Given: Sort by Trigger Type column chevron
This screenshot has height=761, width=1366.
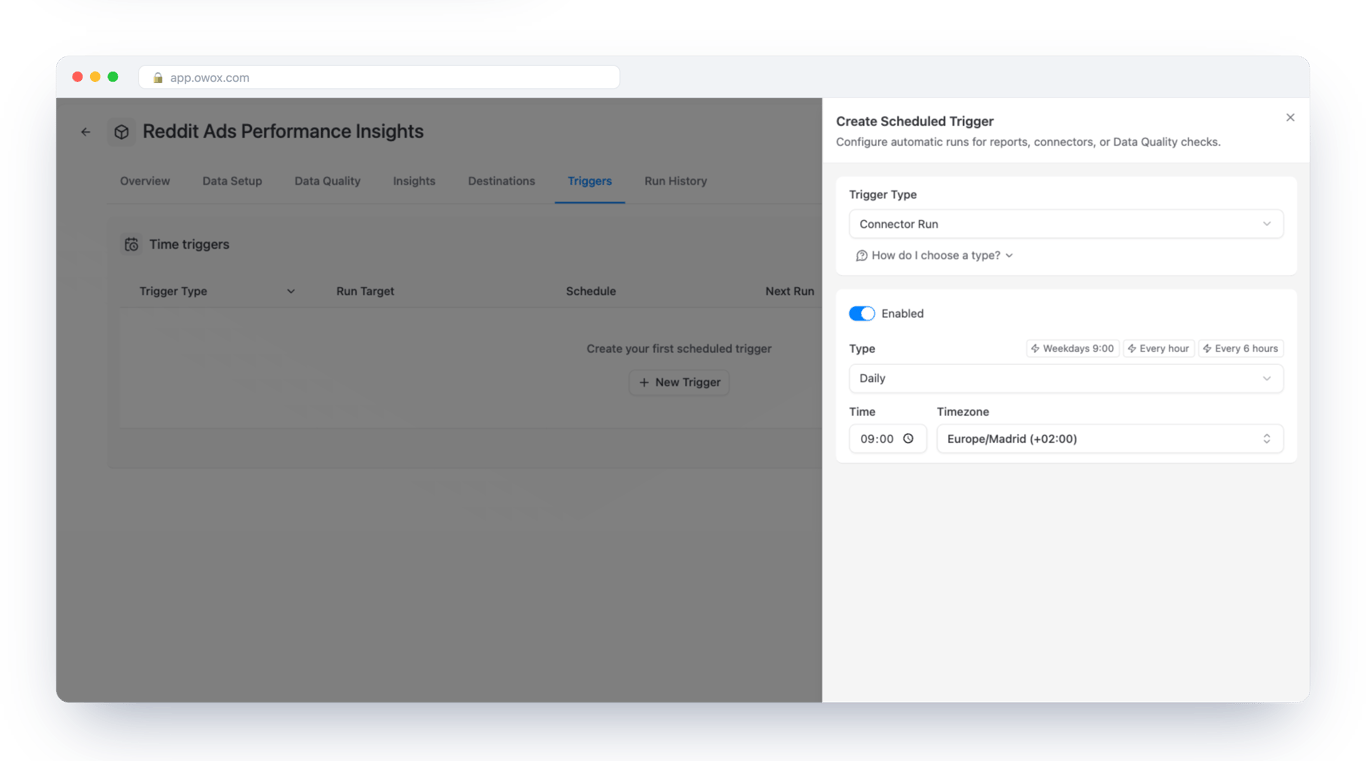Looking at the screenshot, I should pos(291,292).
